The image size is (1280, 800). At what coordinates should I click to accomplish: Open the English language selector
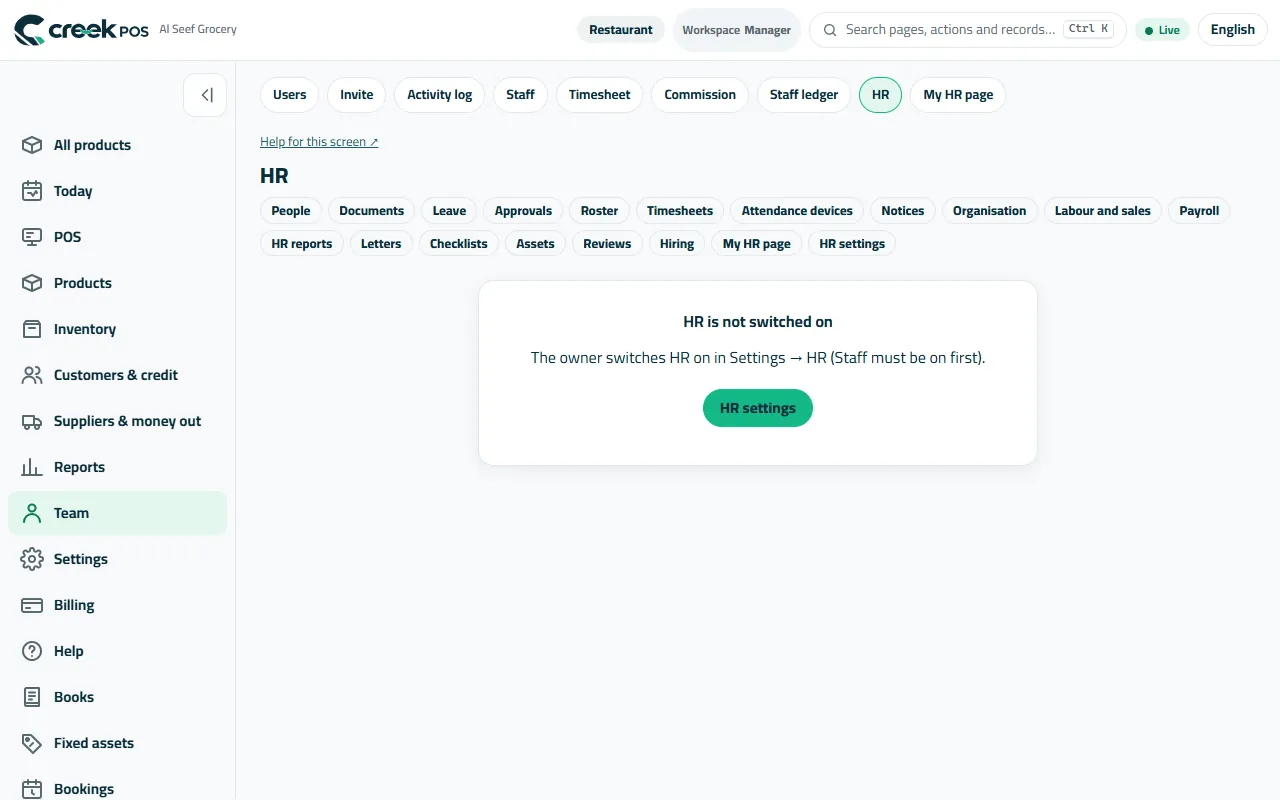(x=1232, y=30)
